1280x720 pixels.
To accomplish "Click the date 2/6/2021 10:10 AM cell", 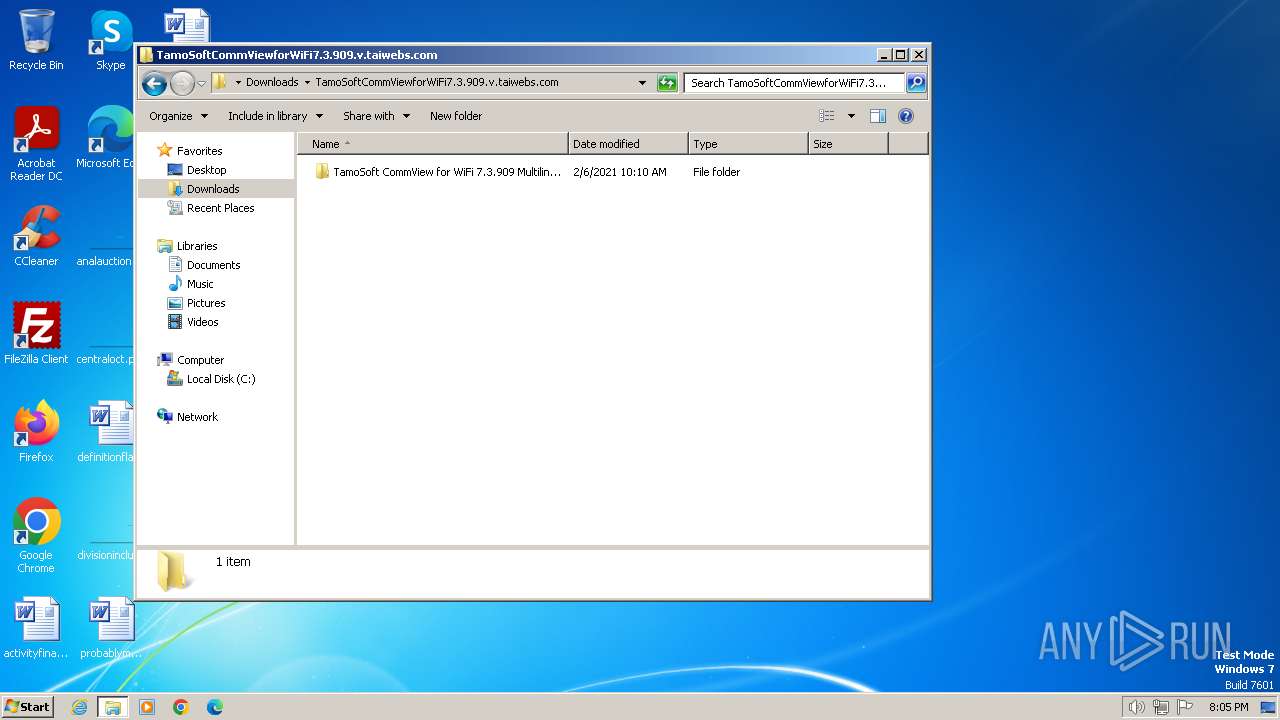I will coord(620,172).
